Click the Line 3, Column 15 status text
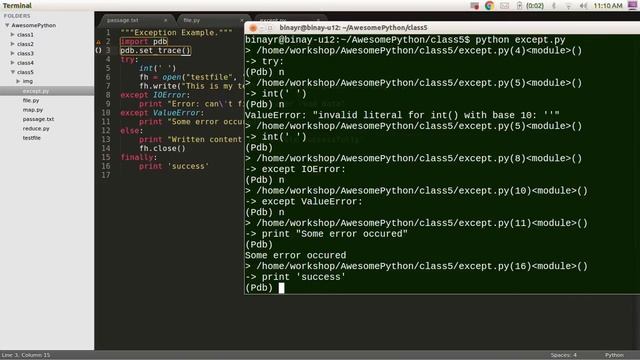The width and height of the screenshot is (640, 360). pyautogui.click(x=26, y=355)
